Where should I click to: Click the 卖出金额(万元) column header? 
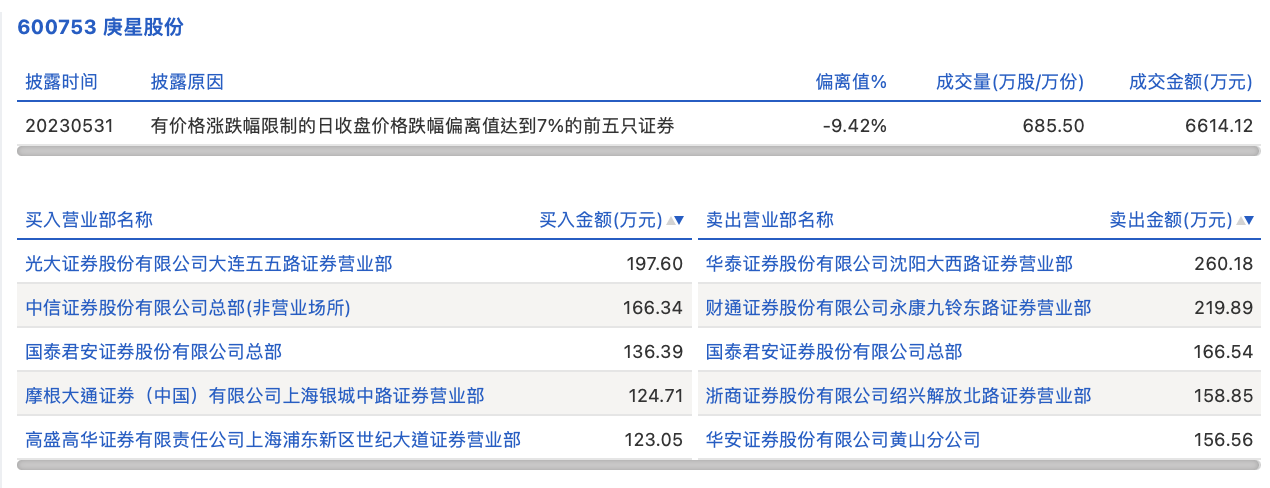click(1170, 221)
